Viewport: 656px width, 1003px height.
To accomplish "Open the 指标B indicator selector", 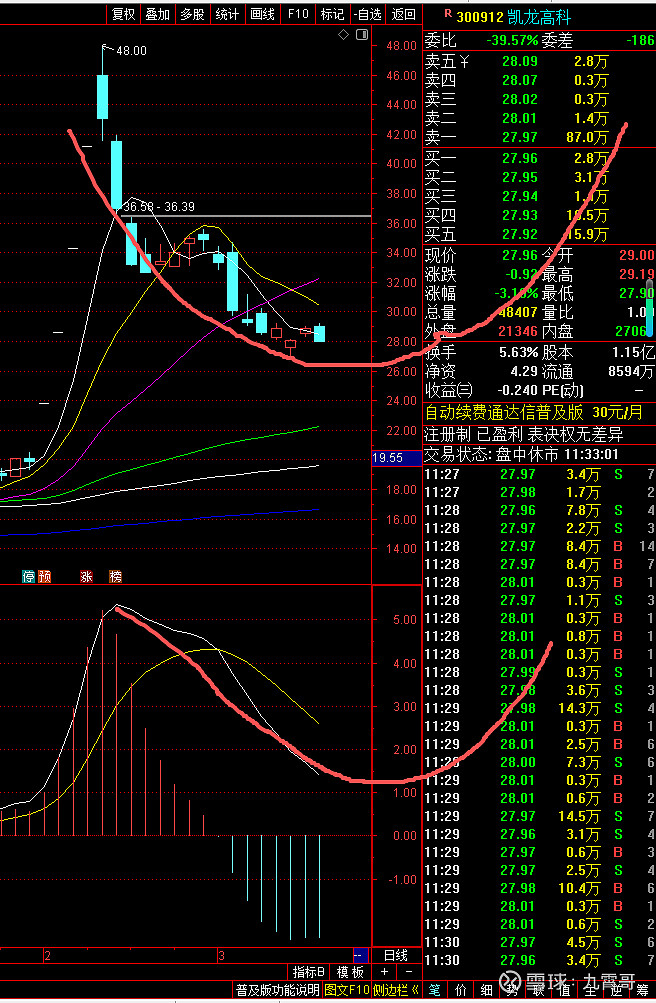I will 309,971.
